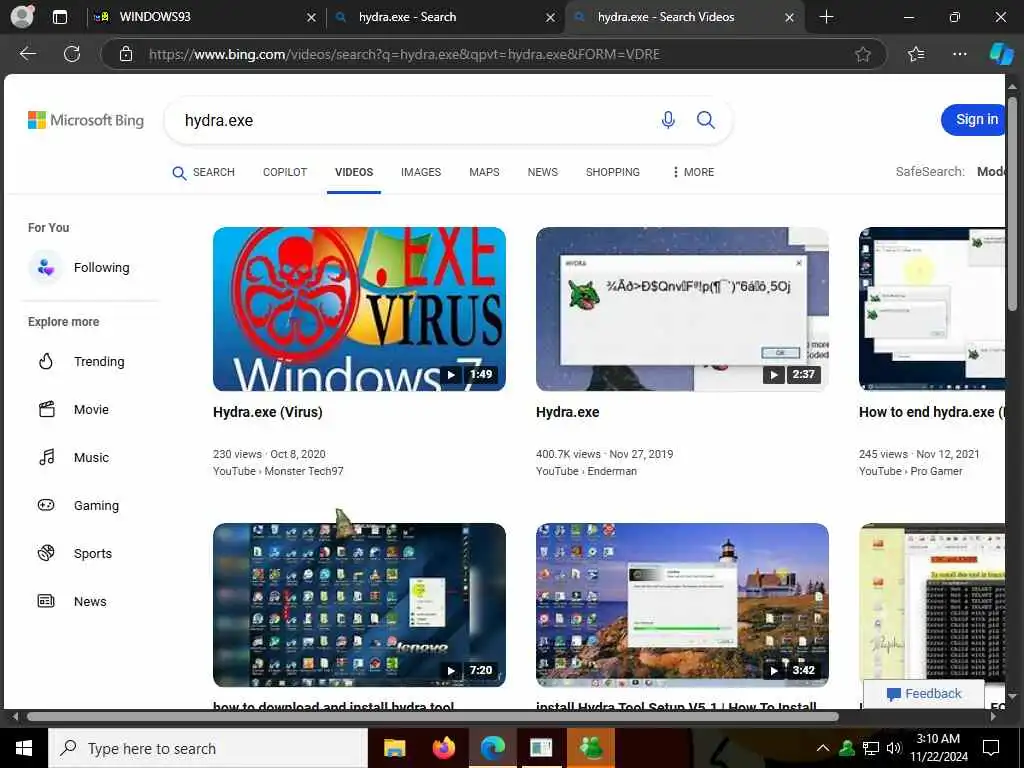Open the SafeSearch setting dropdown
Image resolution: width=1024 pixels, height=768 pixels.
click(x=950, y=172)
